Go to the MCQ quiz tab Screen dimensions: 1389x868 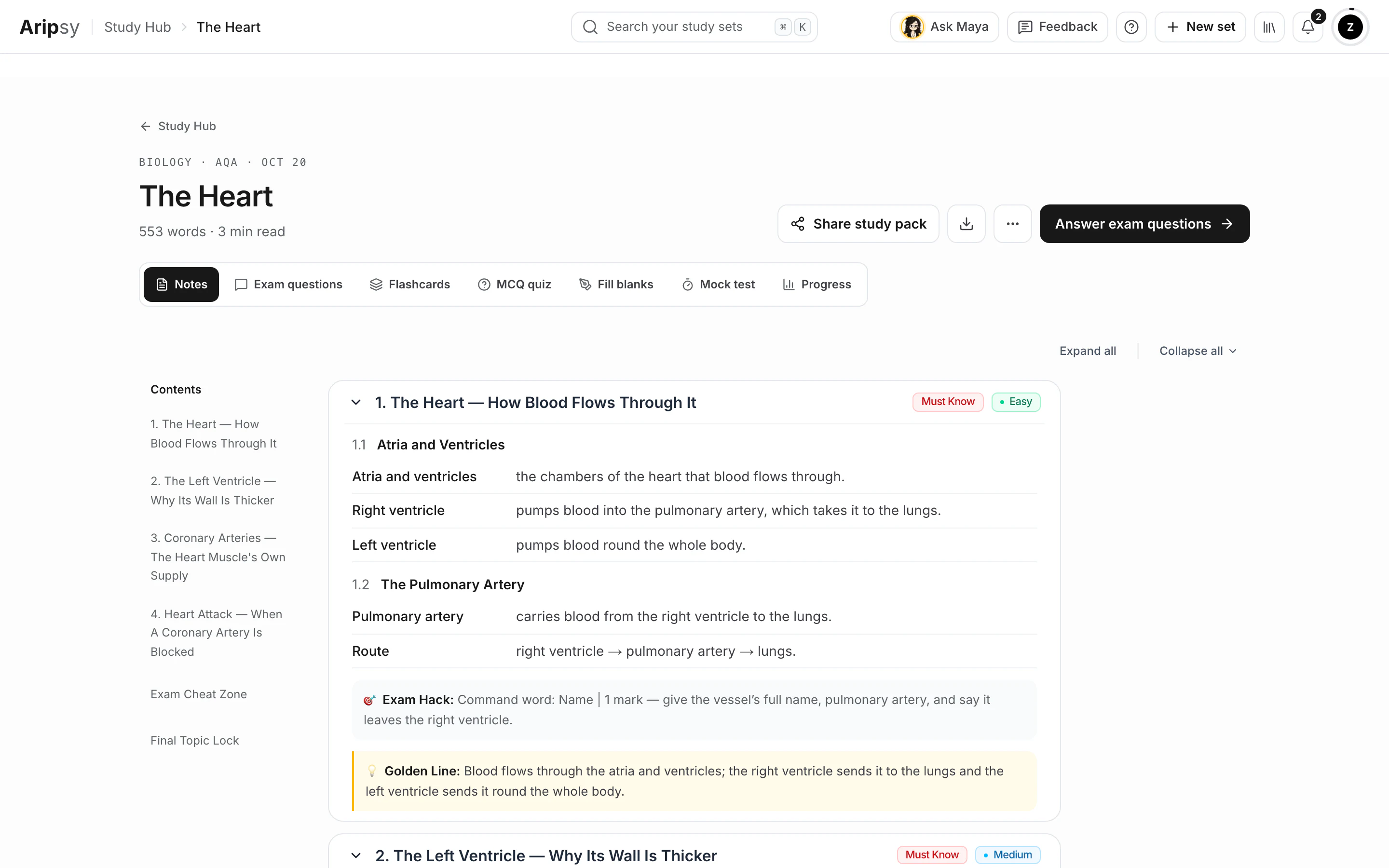[514, 284]
